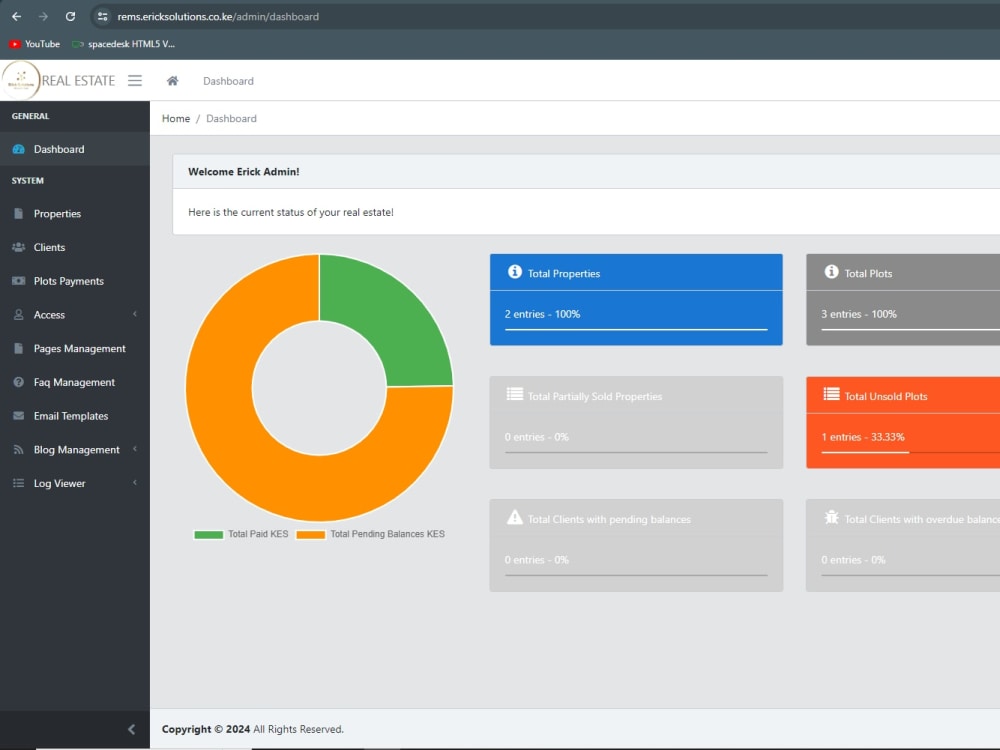Toggle the sidebar hamburger menu

(x=135, y=80)
